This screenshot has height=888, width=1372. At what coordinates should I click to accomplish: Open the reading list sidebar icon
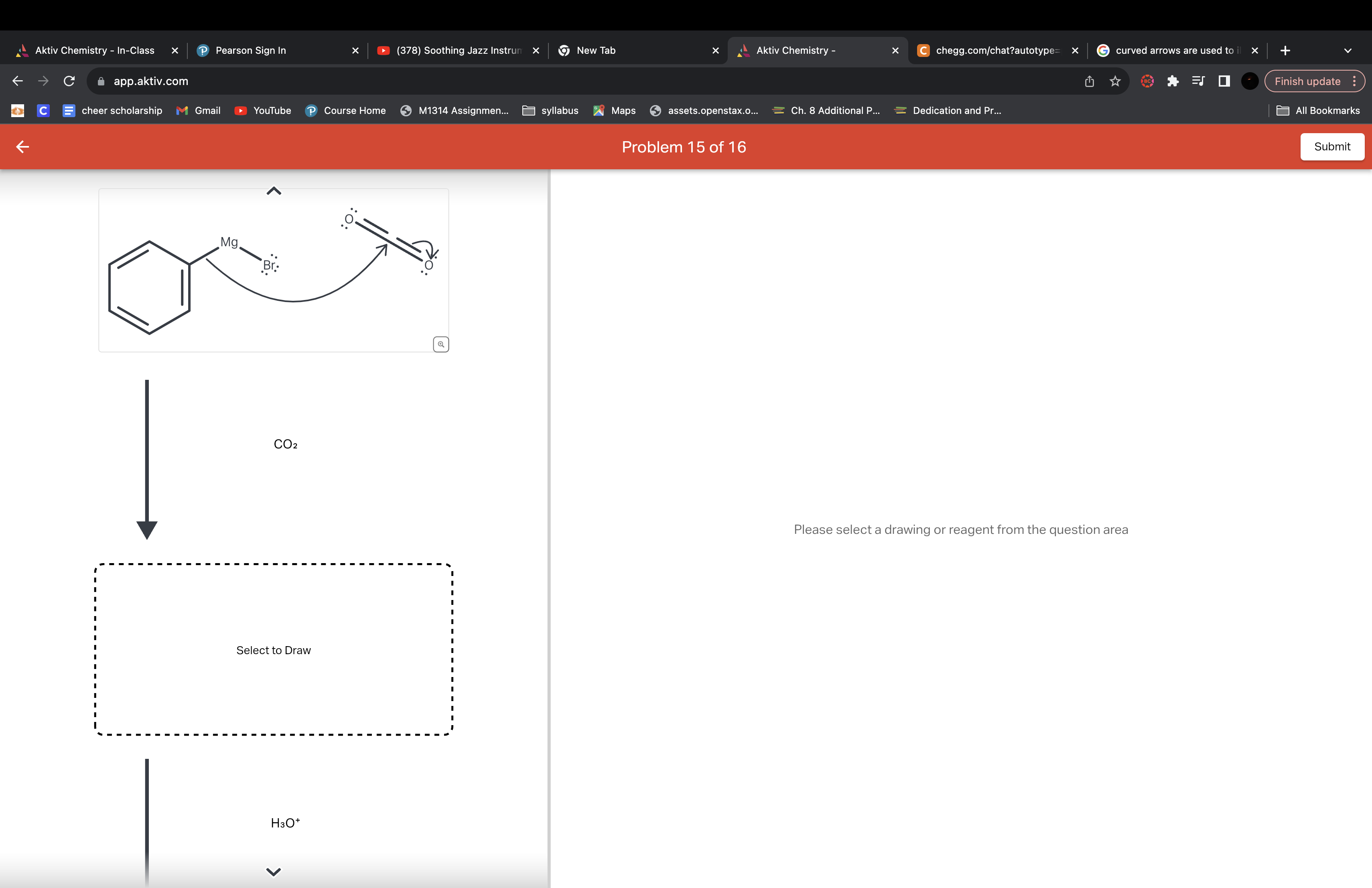[x=1198, y=81]
